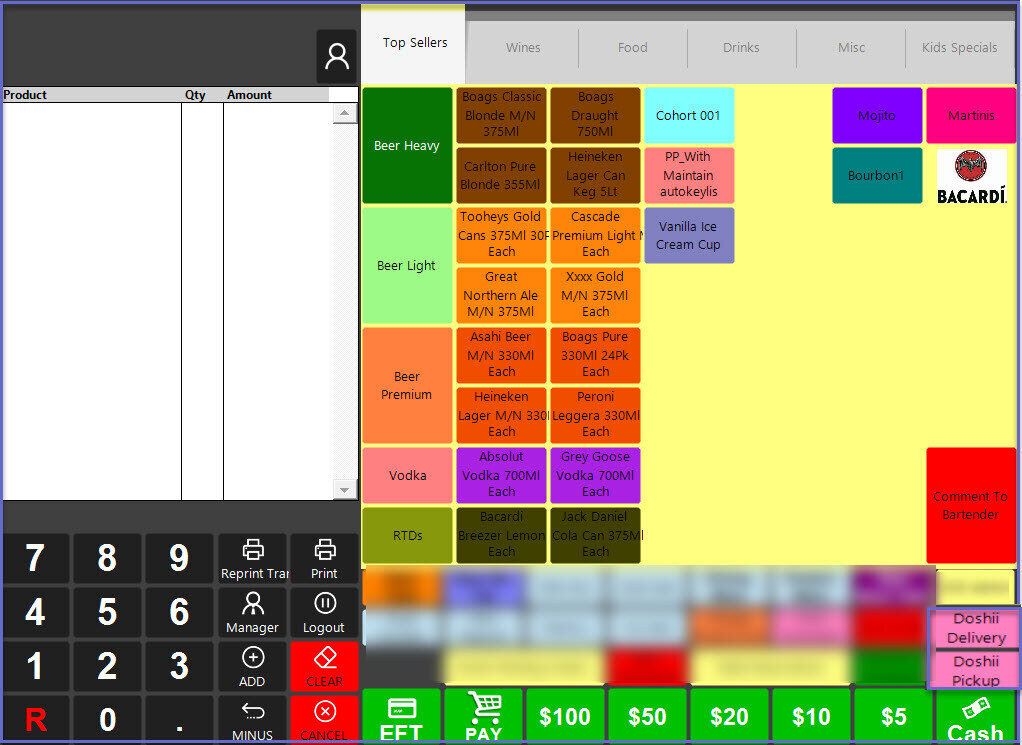1022x745 pixels.
Task: Click the red R keypad button
Action: (x=36, y=720)
